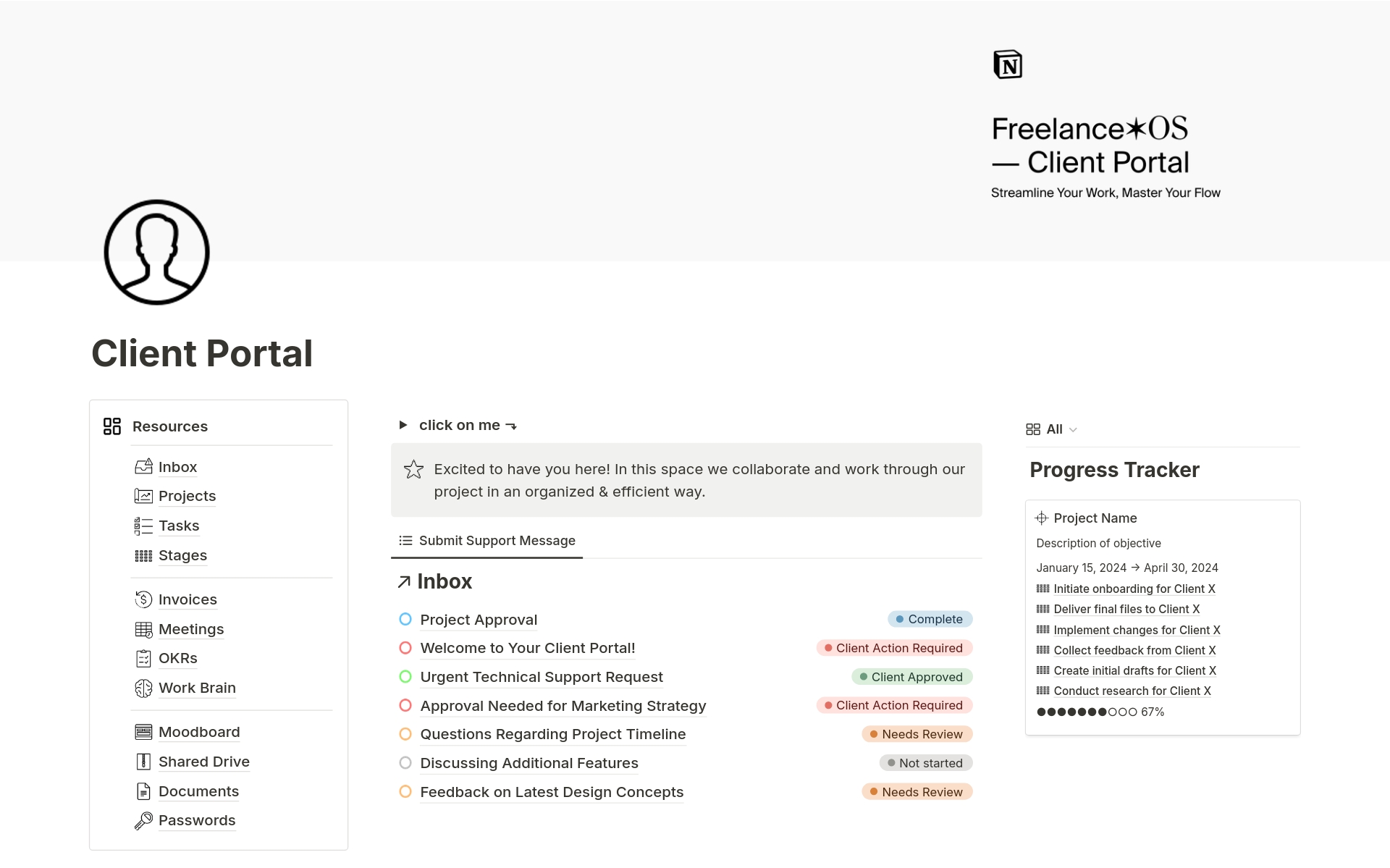Toggle circle beside Urgent Technical Support Request
This screenshot has width=1390, height=868.
[405, 677]
